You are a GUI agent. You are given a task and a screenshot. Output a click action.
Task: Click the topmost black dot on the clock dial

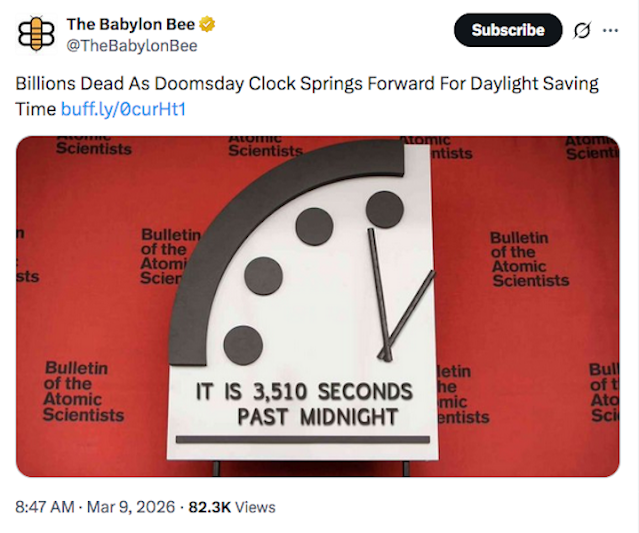[384, 208]
